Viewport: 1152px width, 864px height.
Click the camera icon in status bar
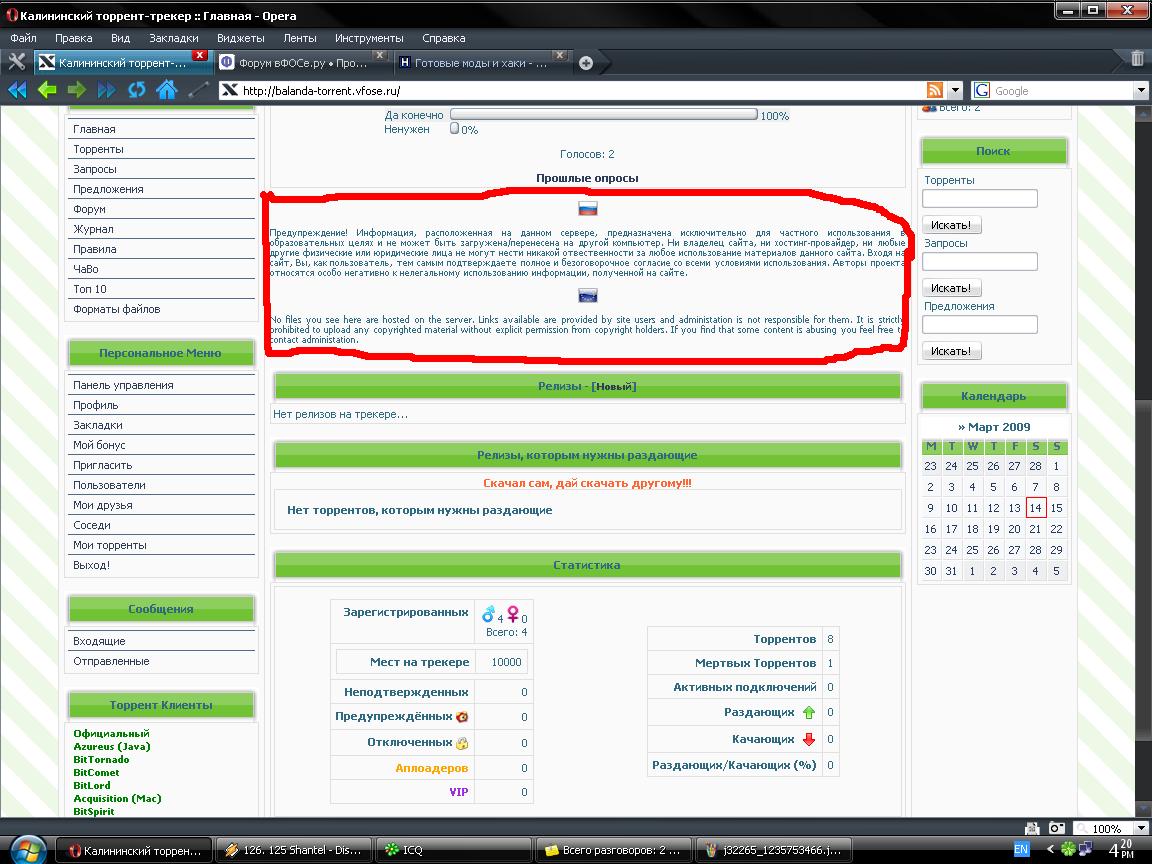click(1056, 828)
